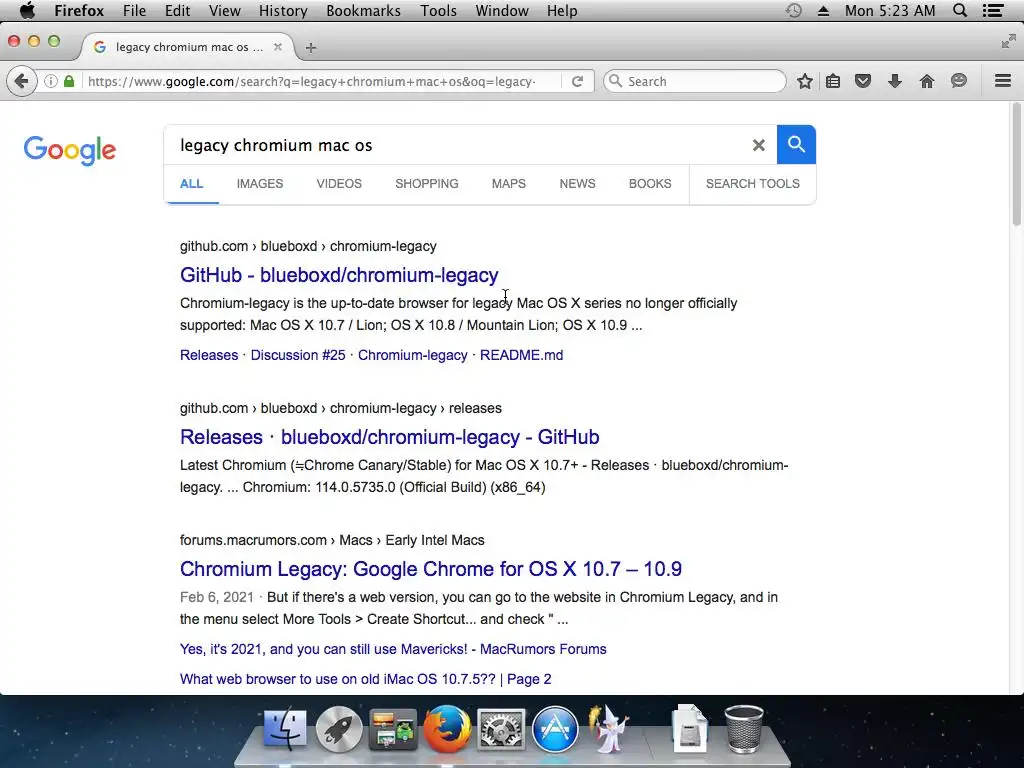Open the Bookmarks menu

(364, 10)
